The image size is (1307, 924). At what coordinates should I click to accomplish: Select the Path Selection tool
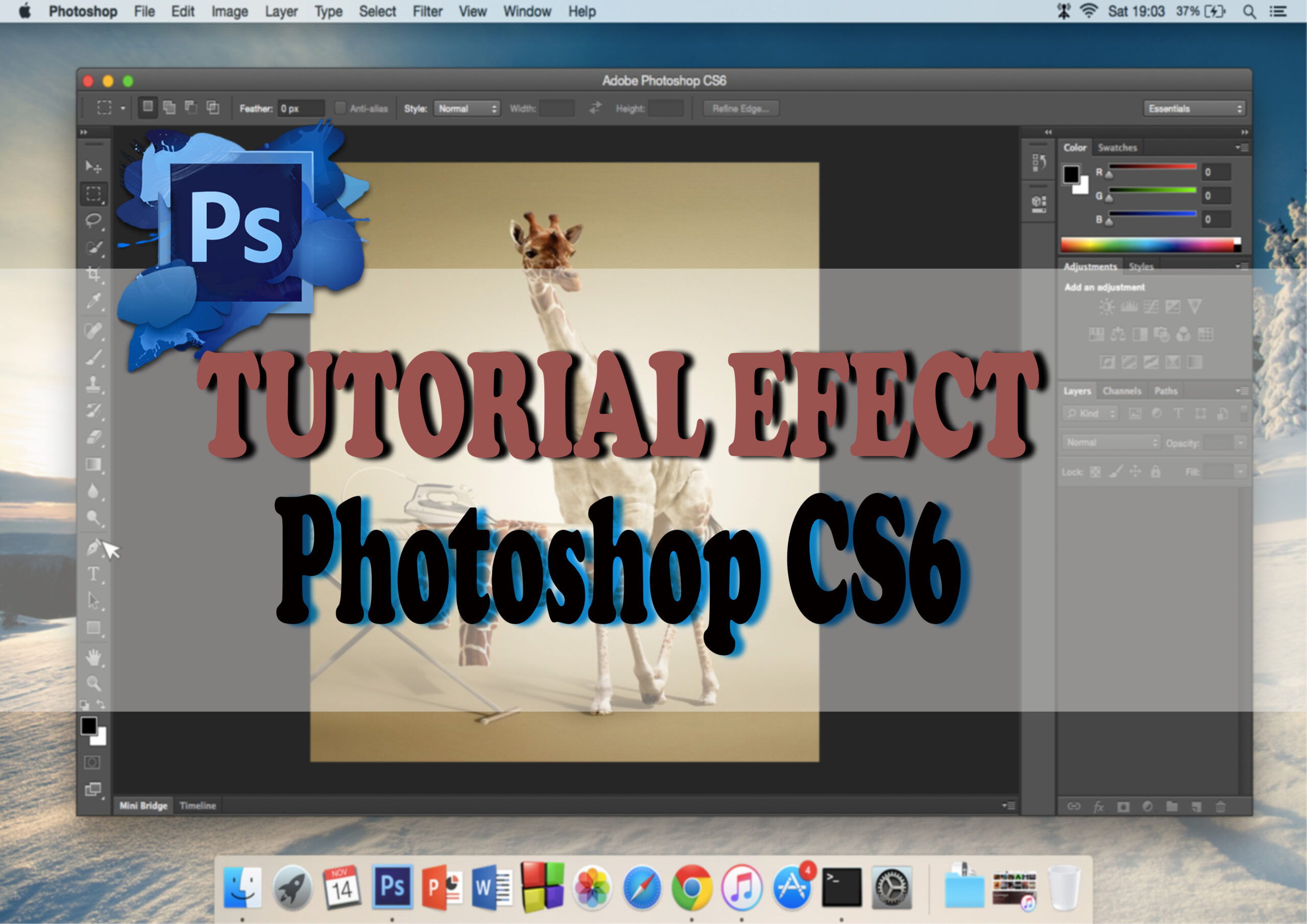point(93,601)
